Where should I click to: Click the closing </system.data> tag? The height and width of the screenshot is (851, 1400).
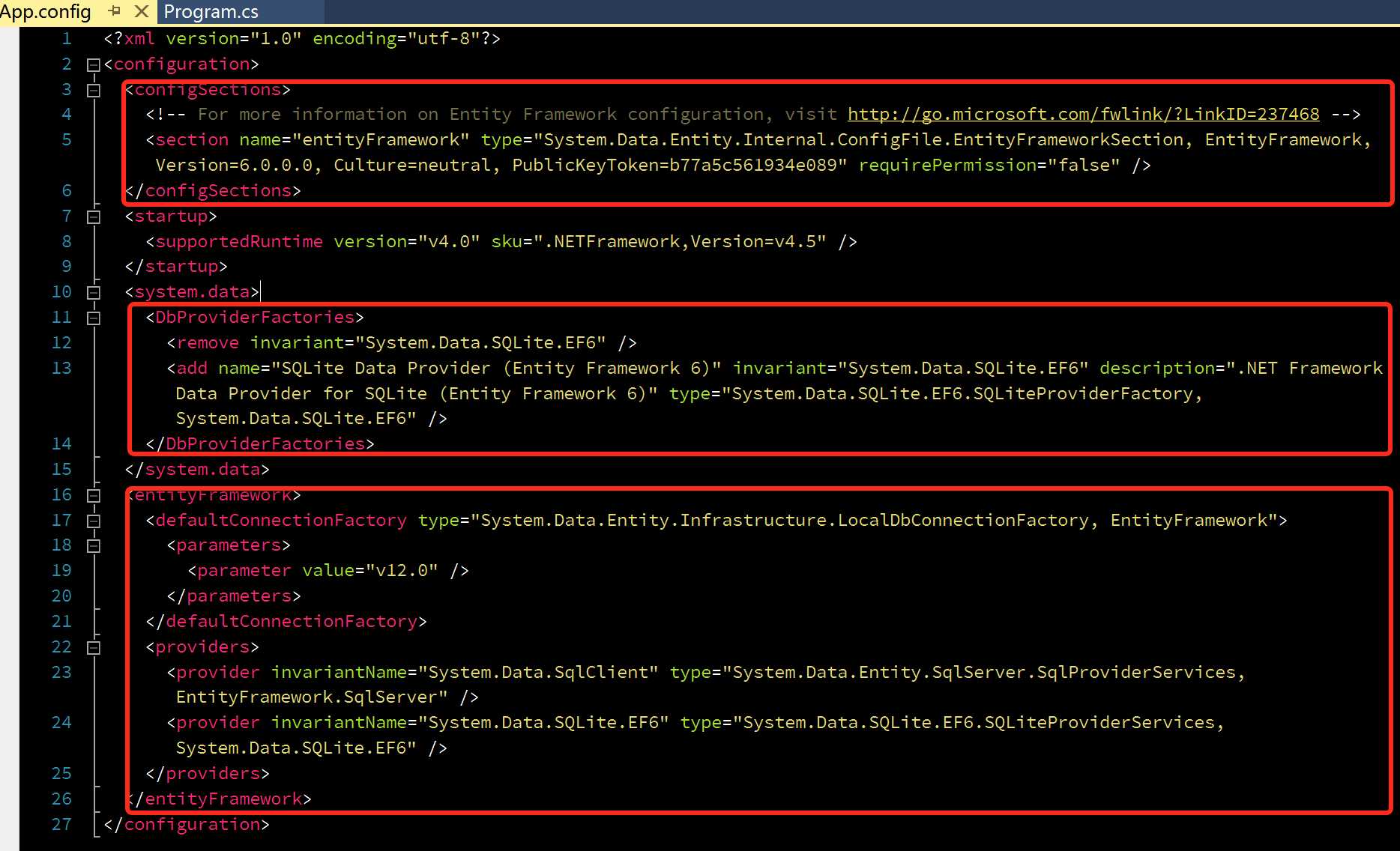[197, 469]
